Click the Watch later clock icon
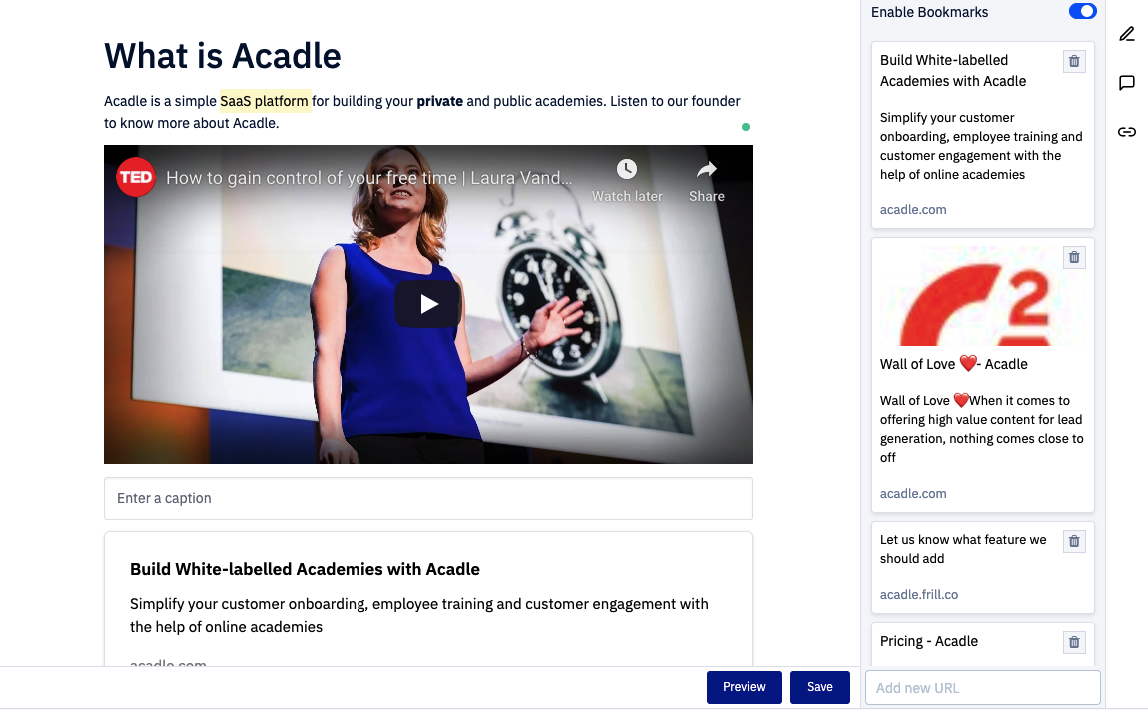The height and width of the screenshot is (710, 1148). tap(627, 170)
